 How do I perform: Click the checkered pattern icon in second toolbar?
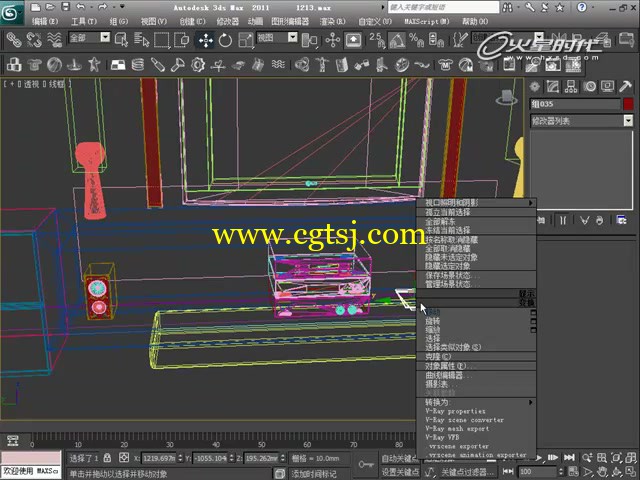click(x=118, y=64)
